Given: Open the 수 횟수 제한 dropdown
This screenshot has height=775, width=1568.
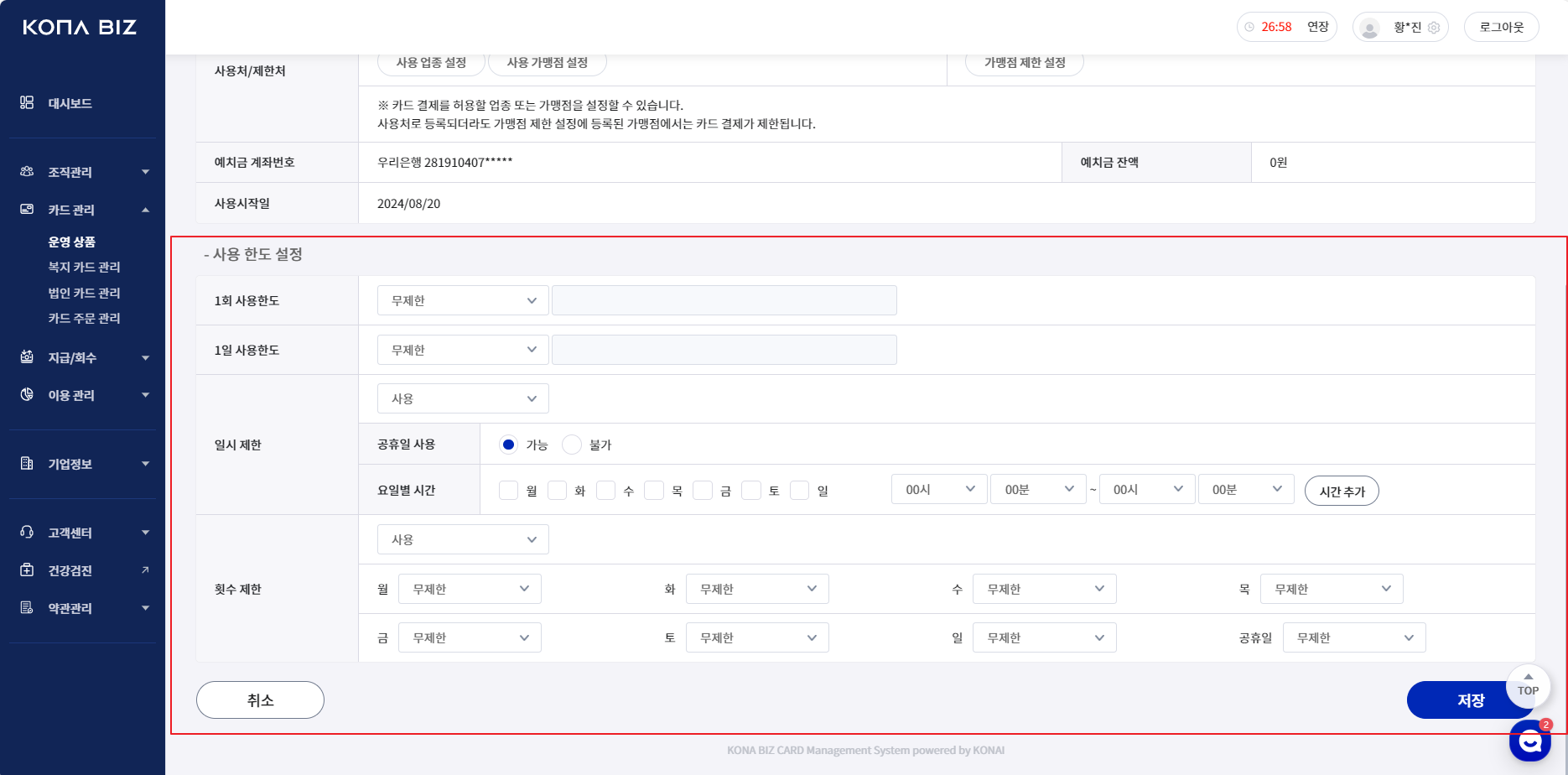Looking at the screenshot, I should click(1045, 589).
